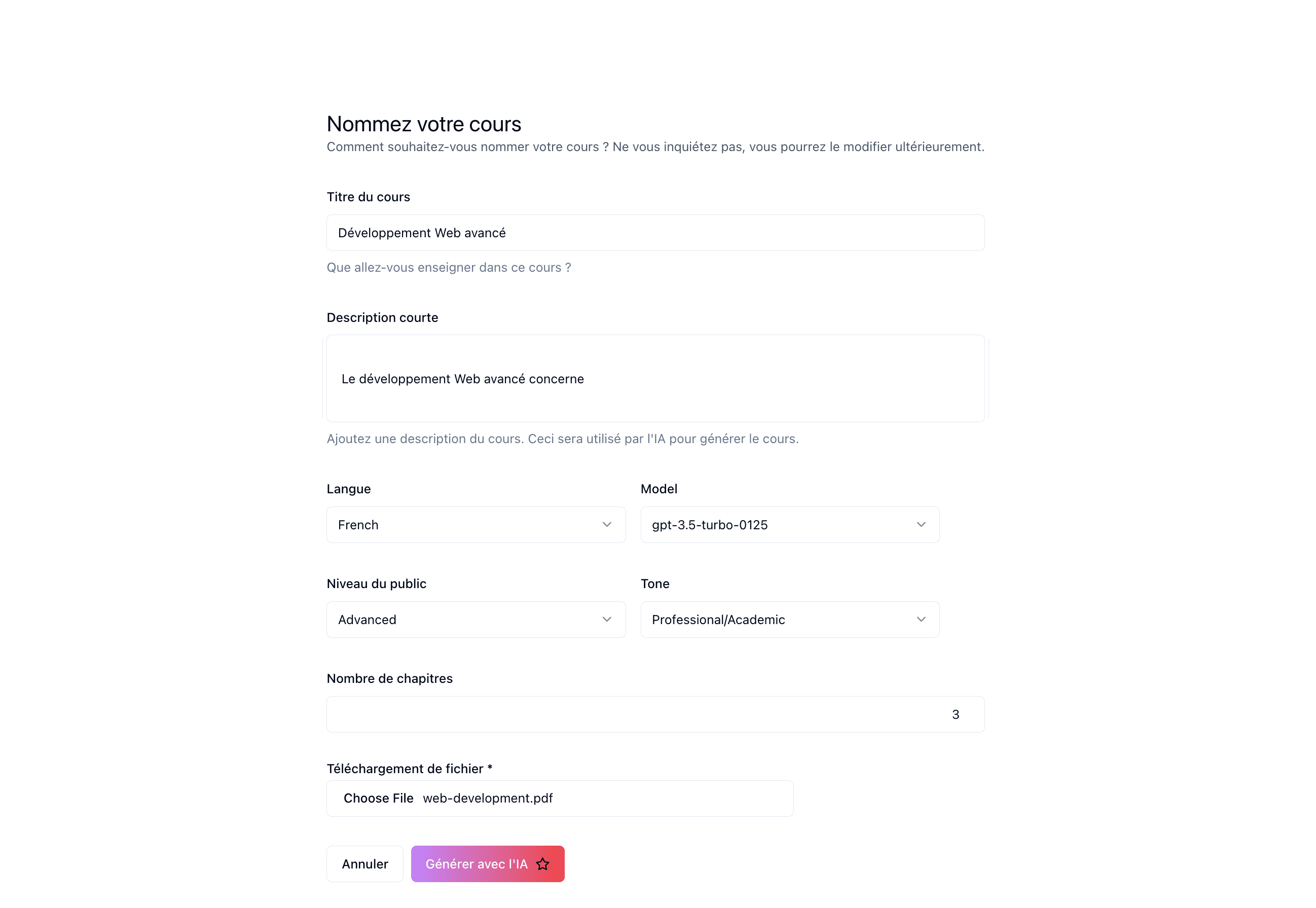Select the text Développement Web avancé
Image resolution: width=1316 pixels, height=908 pixels.
[x=421, y=233]
